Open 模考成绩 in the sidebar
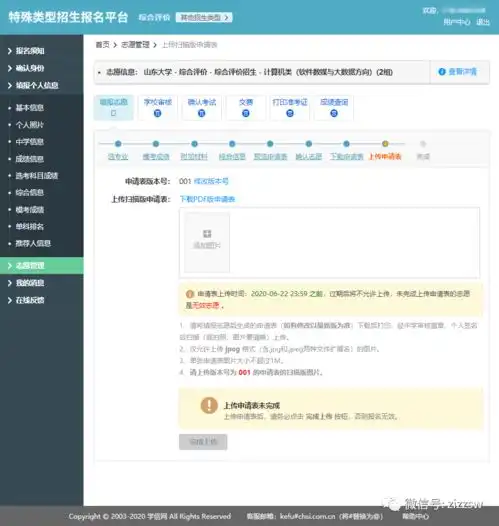 (x=30, y=210)
